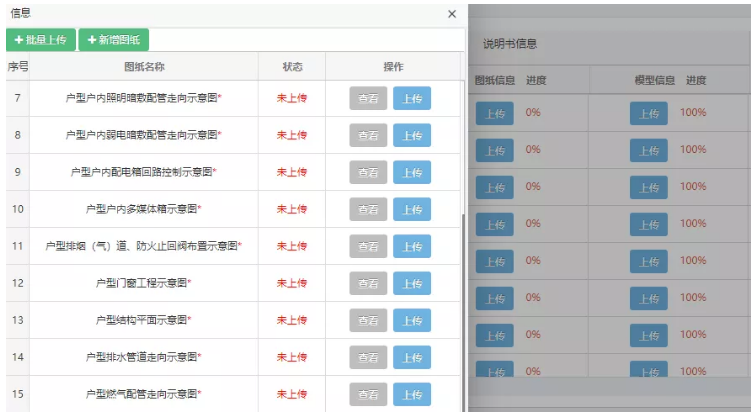755x416 pixels.
Task: Click 查看 for row 15 燃气配管走向示意图
Action: (368, 394)
